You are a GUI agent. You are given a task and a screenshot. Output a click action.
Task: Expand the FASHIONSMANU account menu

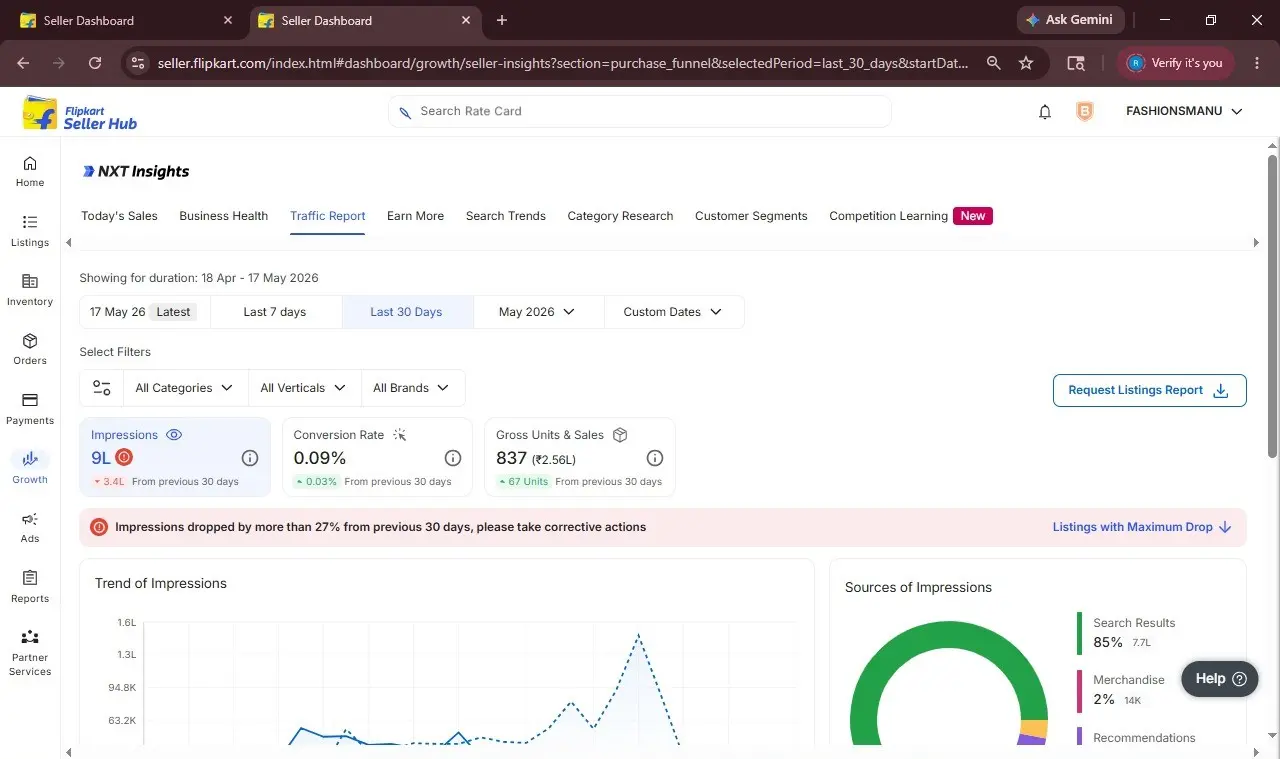[x=1184, y=112]
